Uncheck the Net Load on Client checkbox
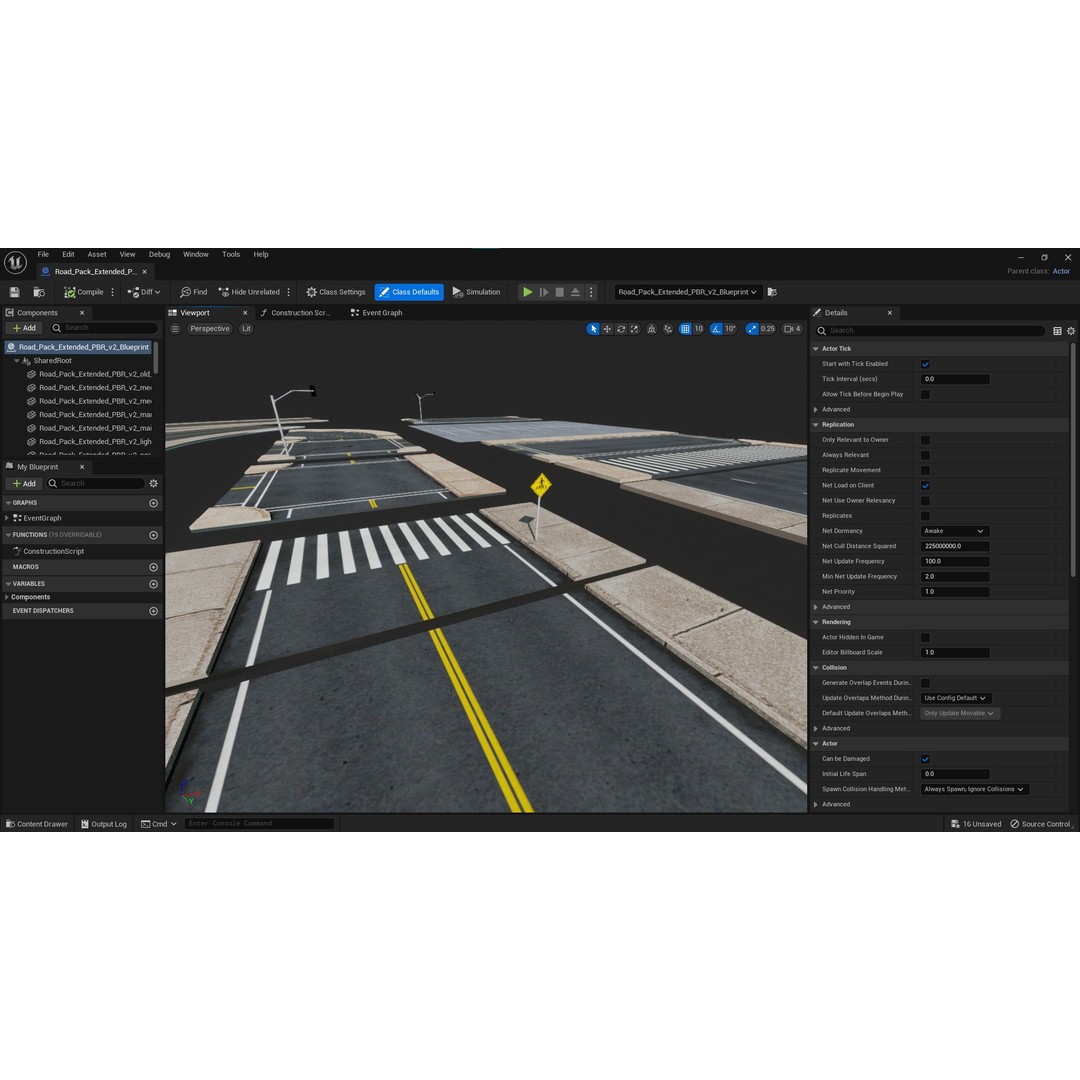 (925, 485)
